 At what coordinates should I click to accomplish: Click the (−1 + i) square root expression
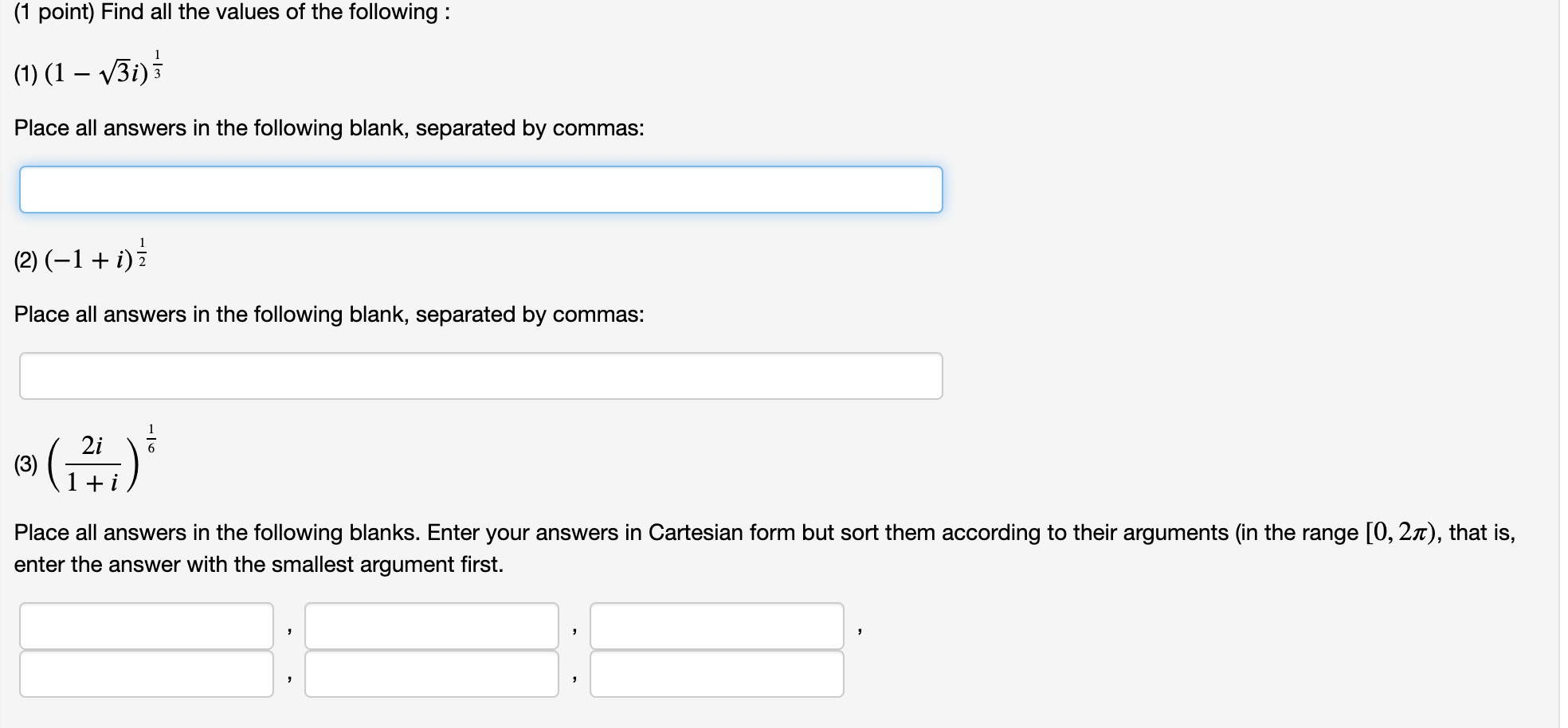point(96,256)
